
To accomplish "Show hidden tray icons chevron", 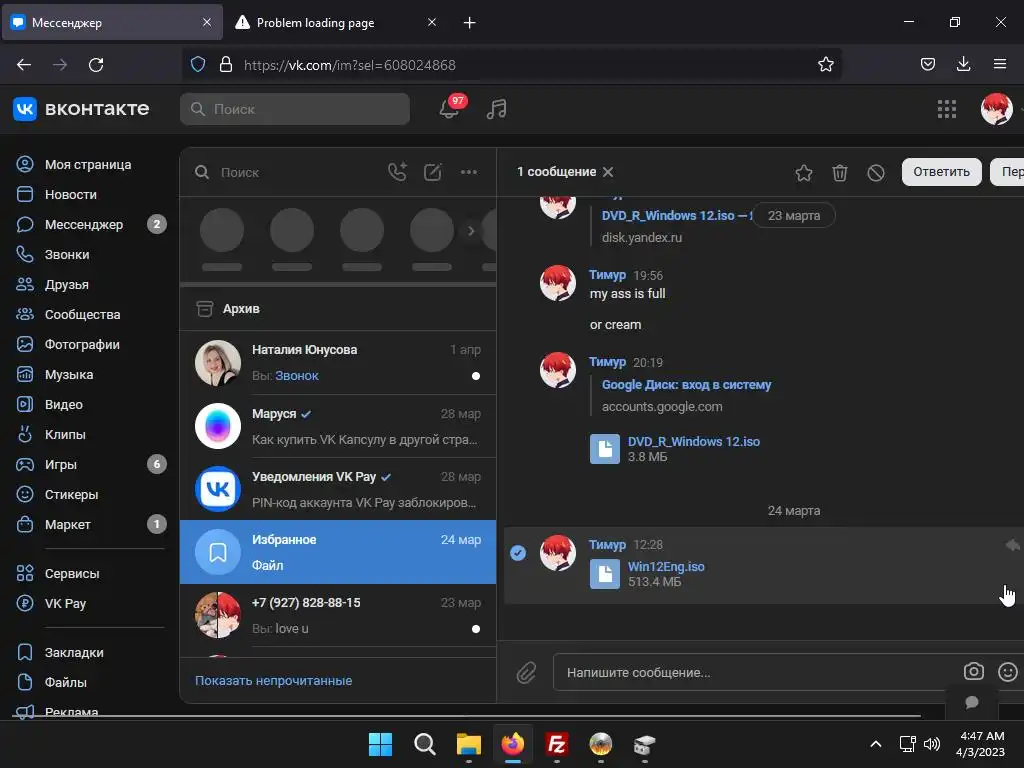I will 876,744.
